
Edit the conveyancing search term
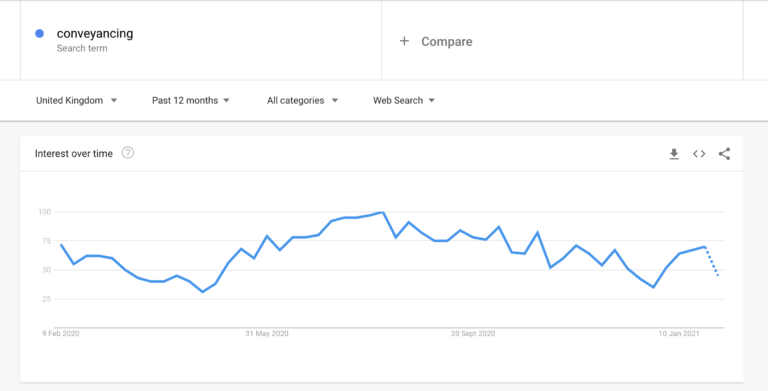pos(95,33)
